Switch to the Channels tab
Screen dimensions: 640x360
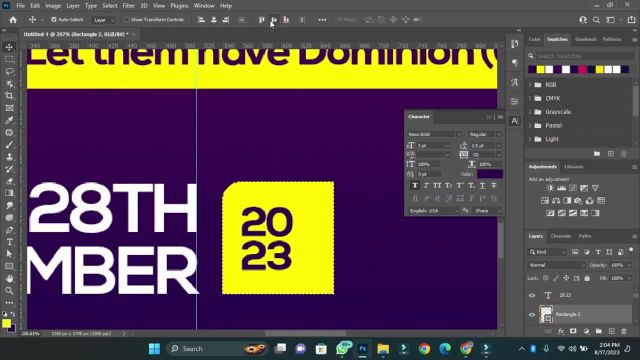560,236
